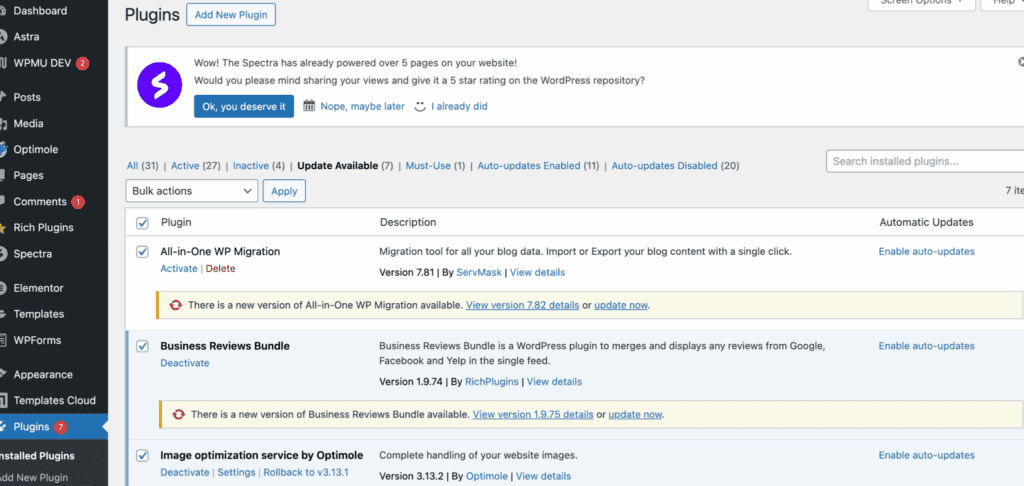Image resolution: width=1024 pixels, height=486 pixels.
Task: Open Settings for Optimole plugin
Action: 236,472
